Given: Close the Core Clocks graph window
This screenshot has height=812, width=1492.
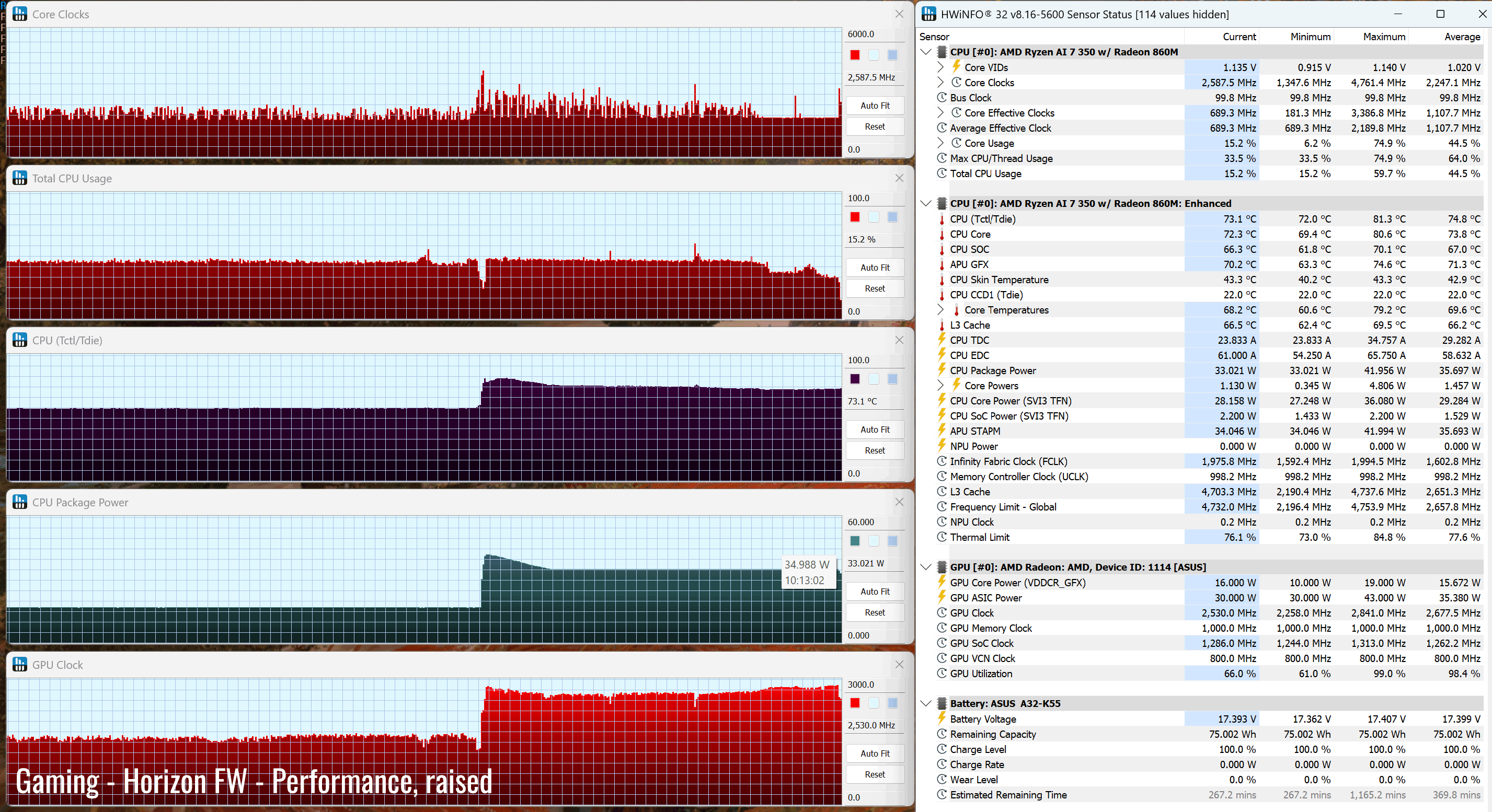Looking at the screenshot, I should (899, 14).
